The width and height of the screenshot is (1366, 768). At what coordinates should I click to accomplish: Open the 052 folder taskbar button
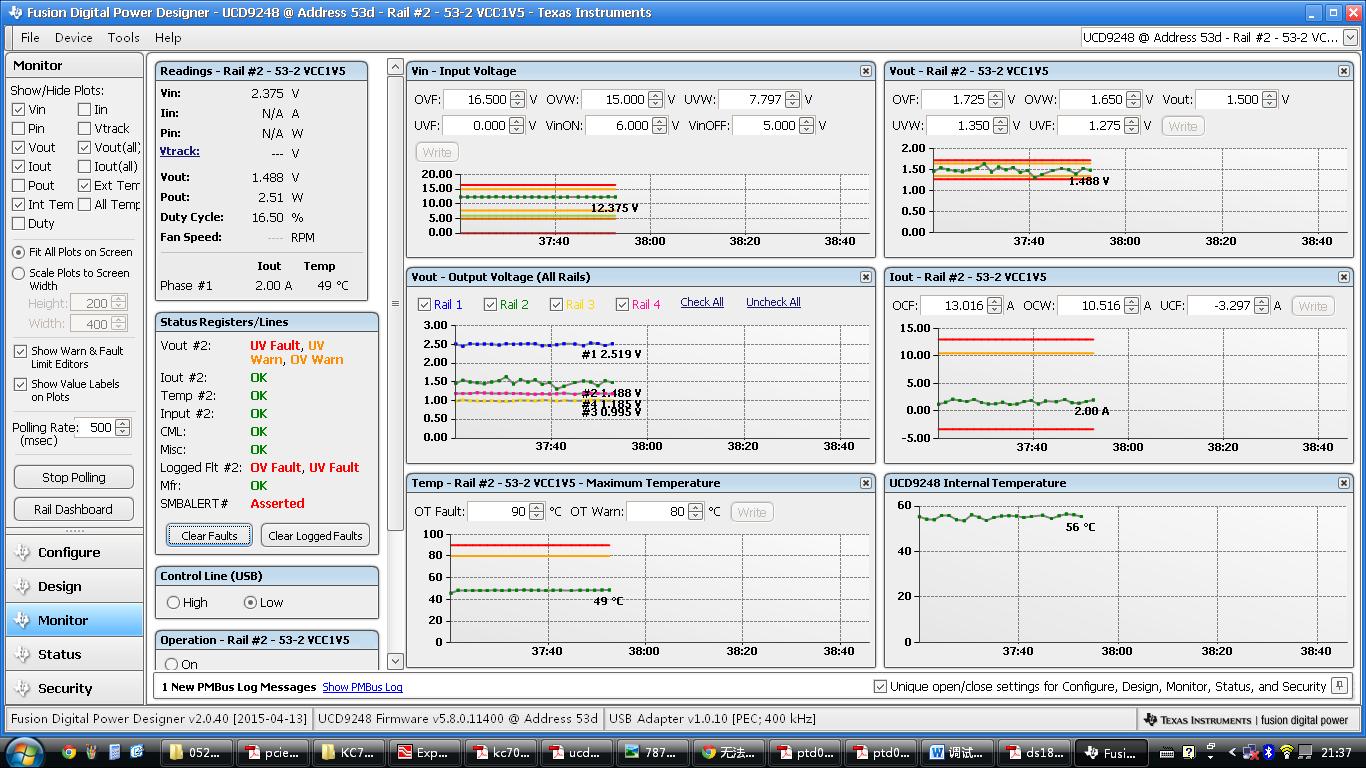click(198, 753)
